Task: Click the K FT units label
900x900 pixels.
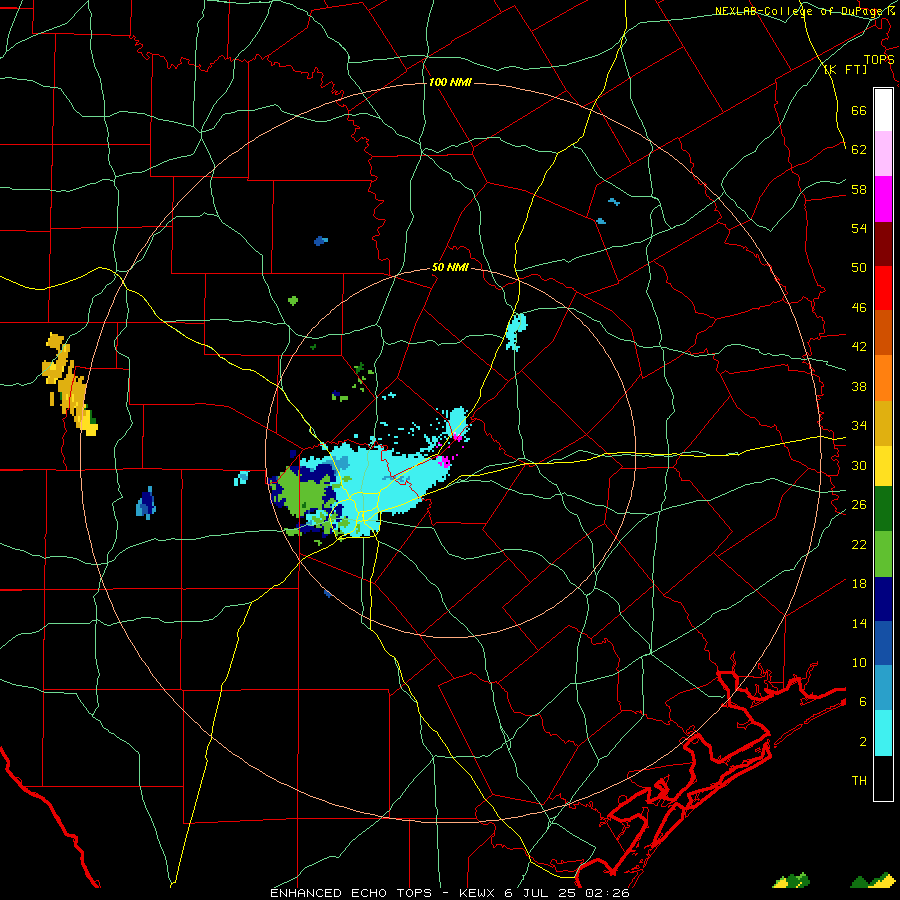Action: point(845,69)
